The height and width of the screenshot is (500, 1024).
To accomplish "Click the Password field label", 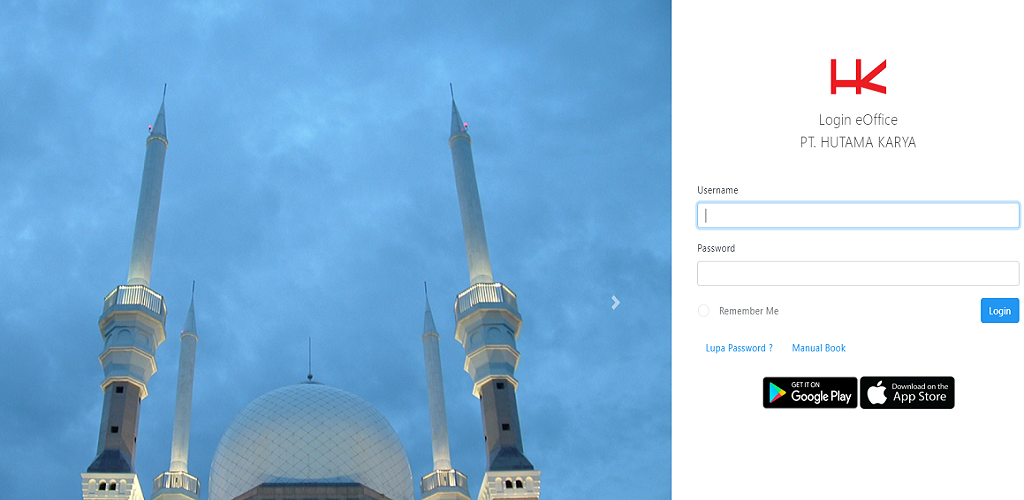I will (716, 248).
